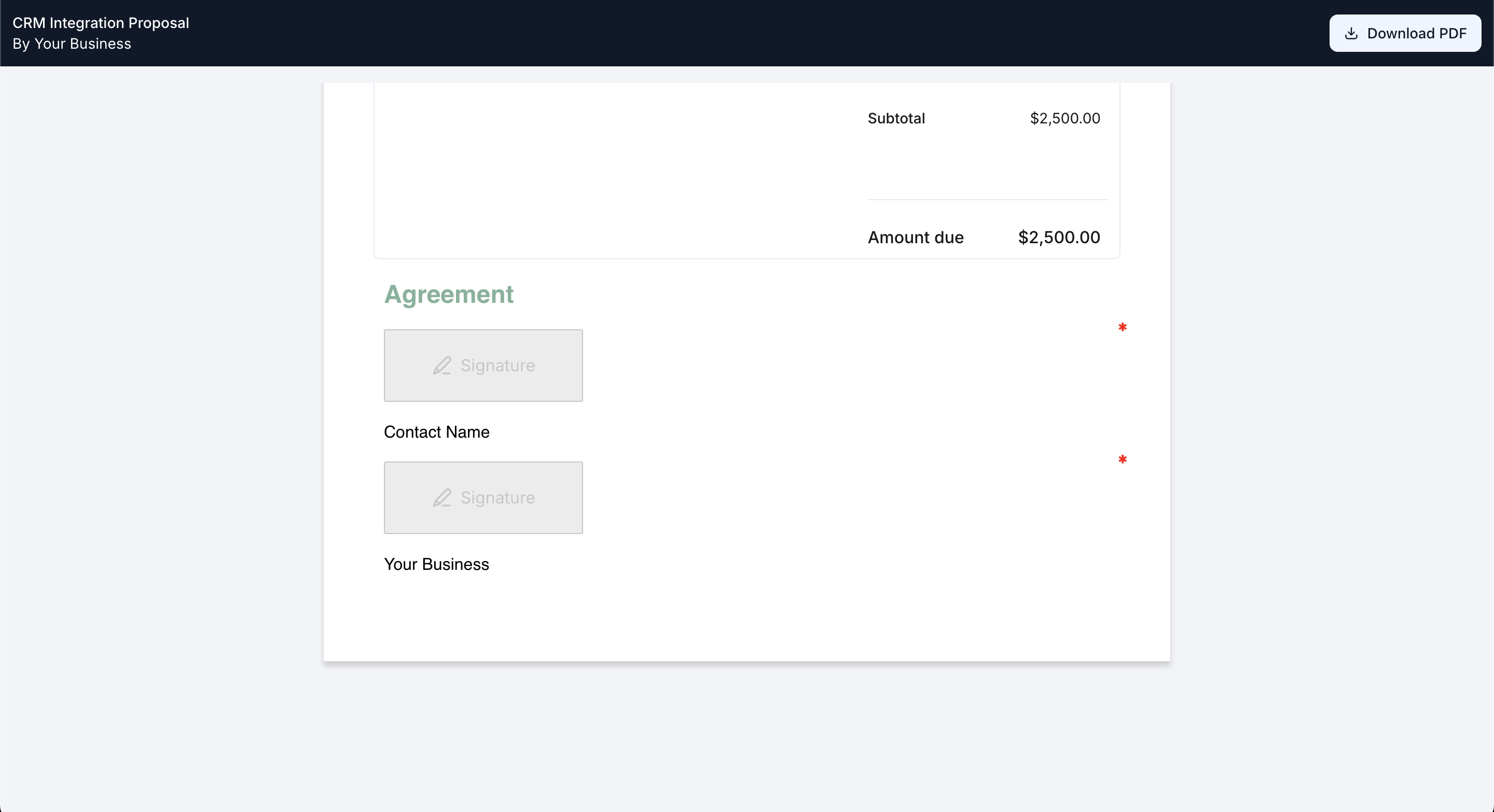
Task: Click pen icon in Contact Name signature
Action: point(441,366)
